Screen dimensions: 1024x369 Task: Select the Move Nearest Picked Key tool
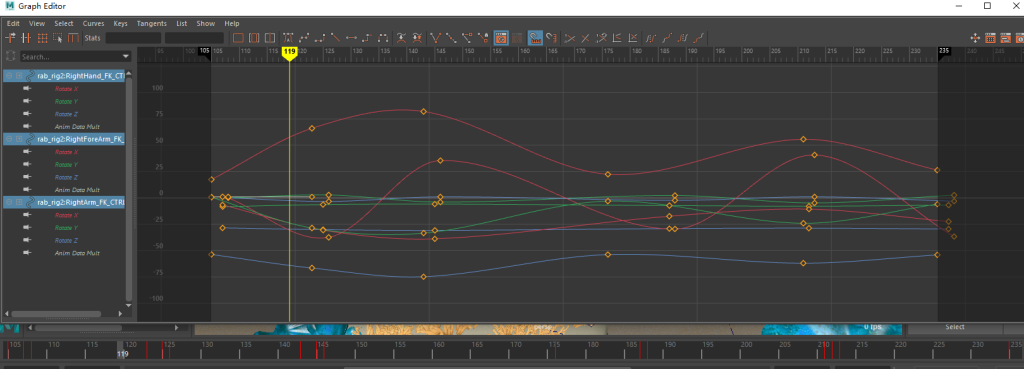click(x=10, y=38)
